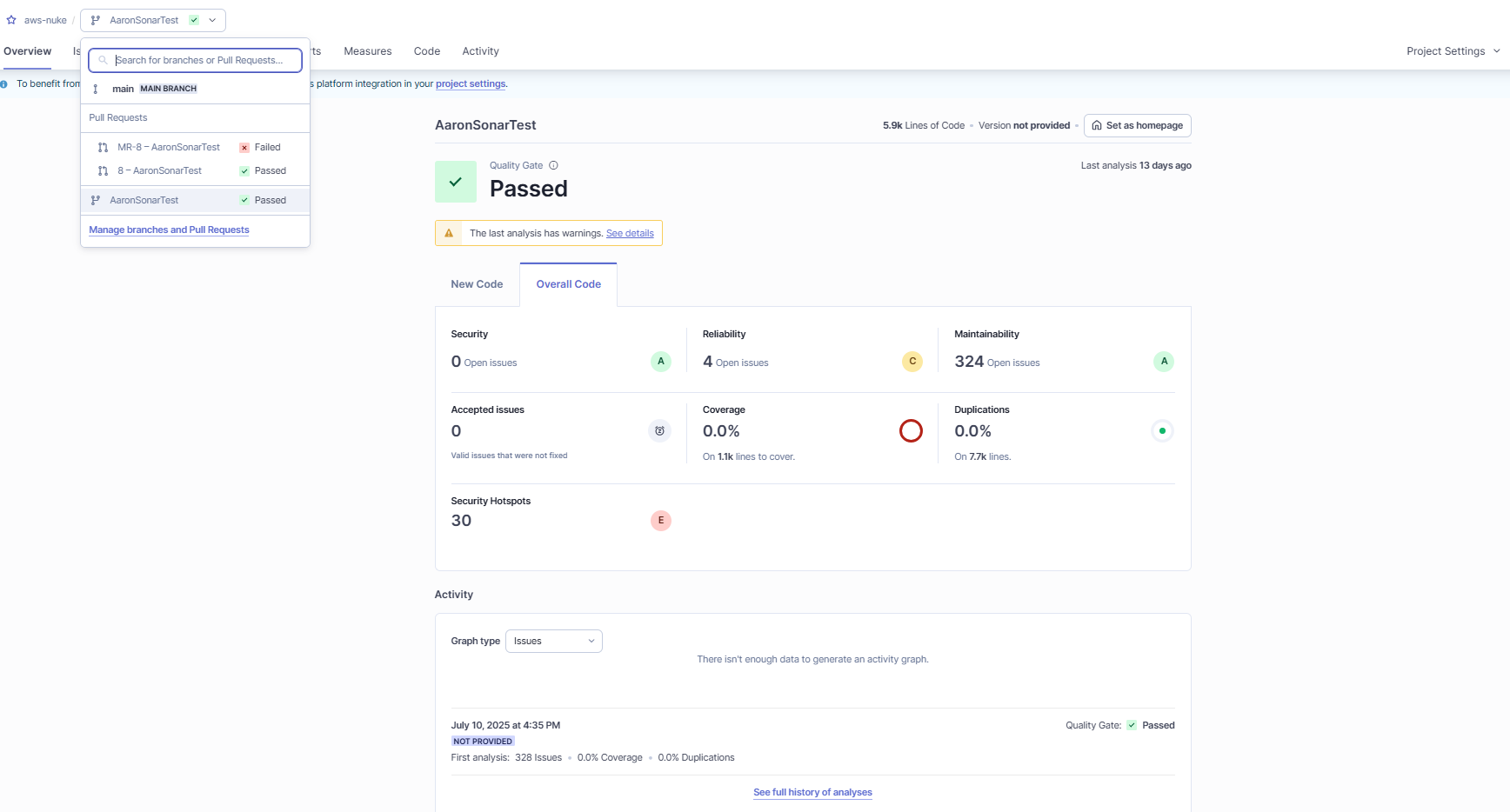Click the favorite star icon beside aws-nuke
Screen dimensions: 1510x812
pos(11,20)
